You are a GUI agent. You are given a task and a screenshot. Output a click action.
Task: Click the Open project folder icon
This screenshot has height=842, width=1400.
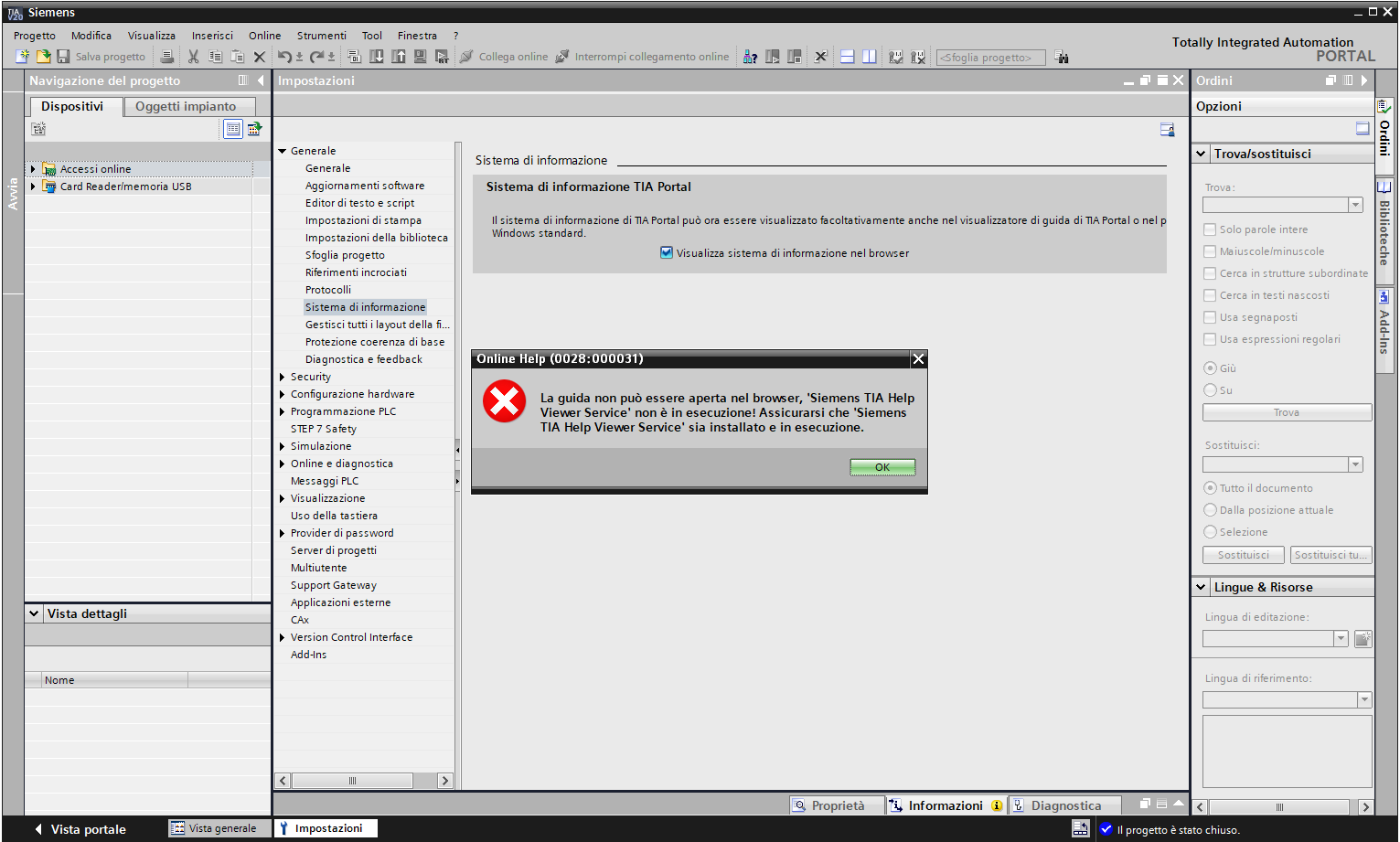(x=43, y=57)
